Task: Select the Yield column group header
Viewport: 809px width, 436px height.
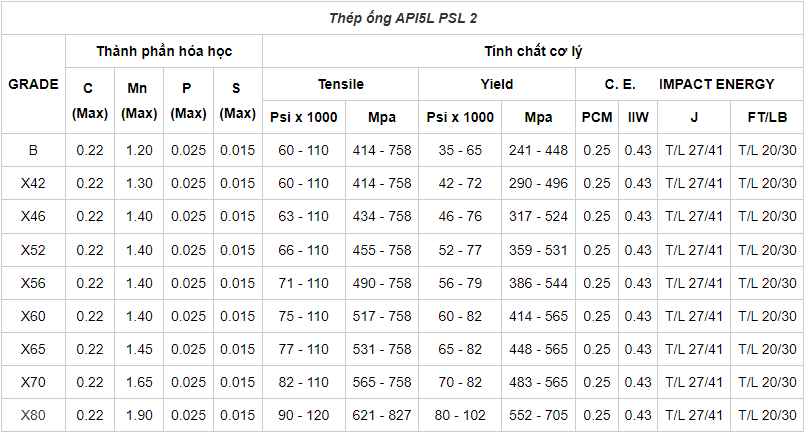Action: coord(497,84)
